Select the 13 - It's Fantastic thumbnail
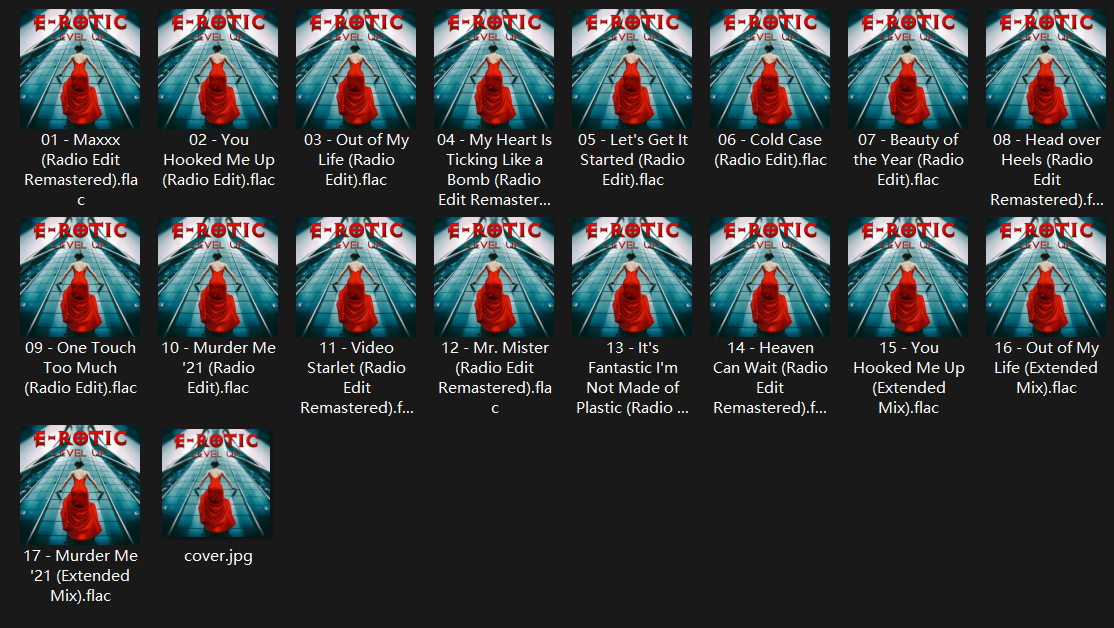This screenshot has width=1114, height=628. click(632, 277)
